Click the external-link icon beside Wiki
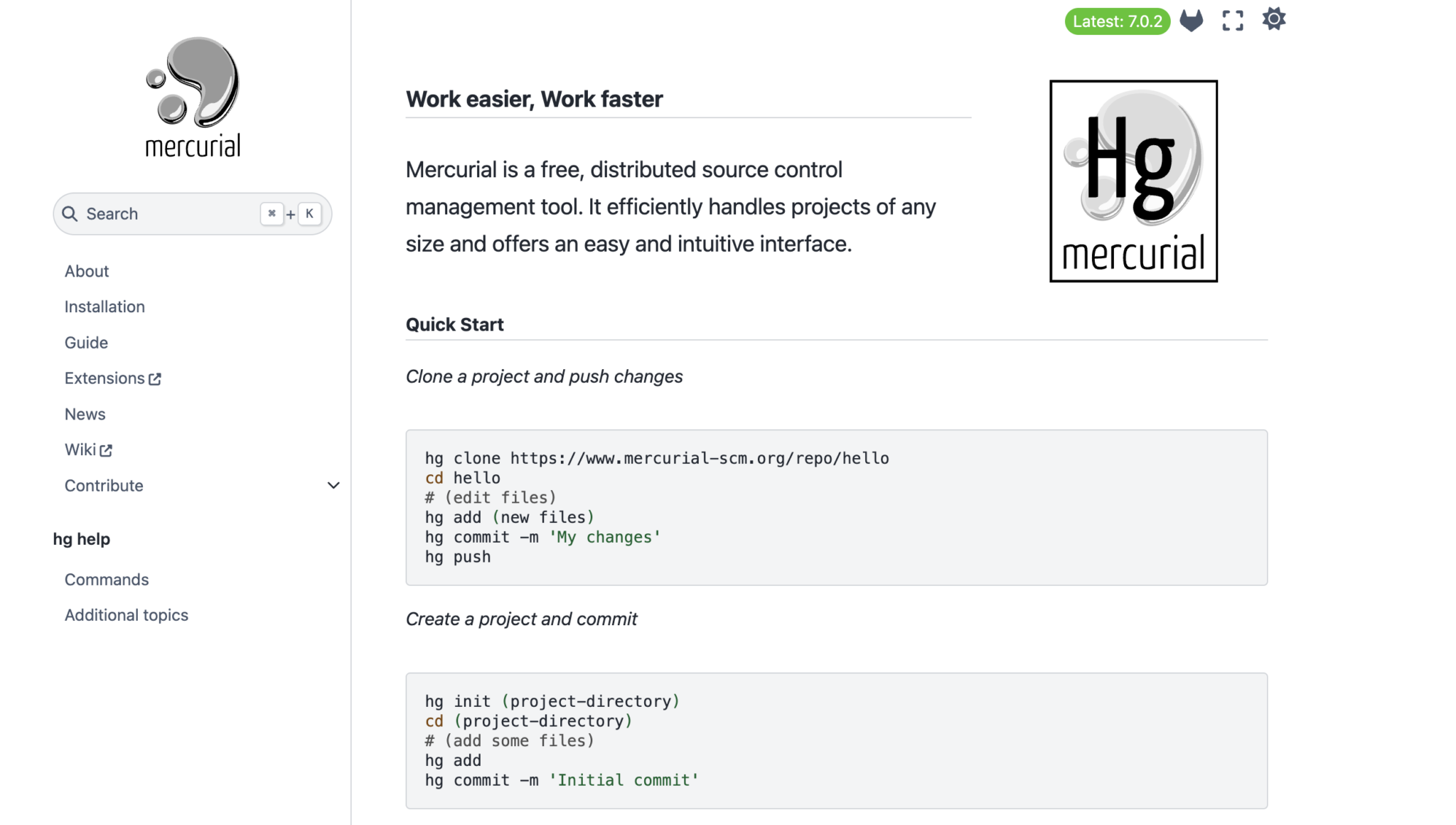1456x825 pixels. (107, 449)
